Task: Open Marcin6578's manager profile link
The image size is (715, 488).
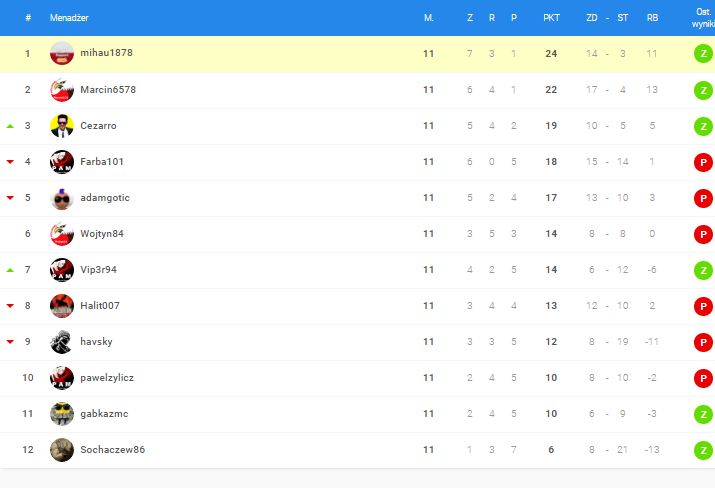Action: (108, 90)
